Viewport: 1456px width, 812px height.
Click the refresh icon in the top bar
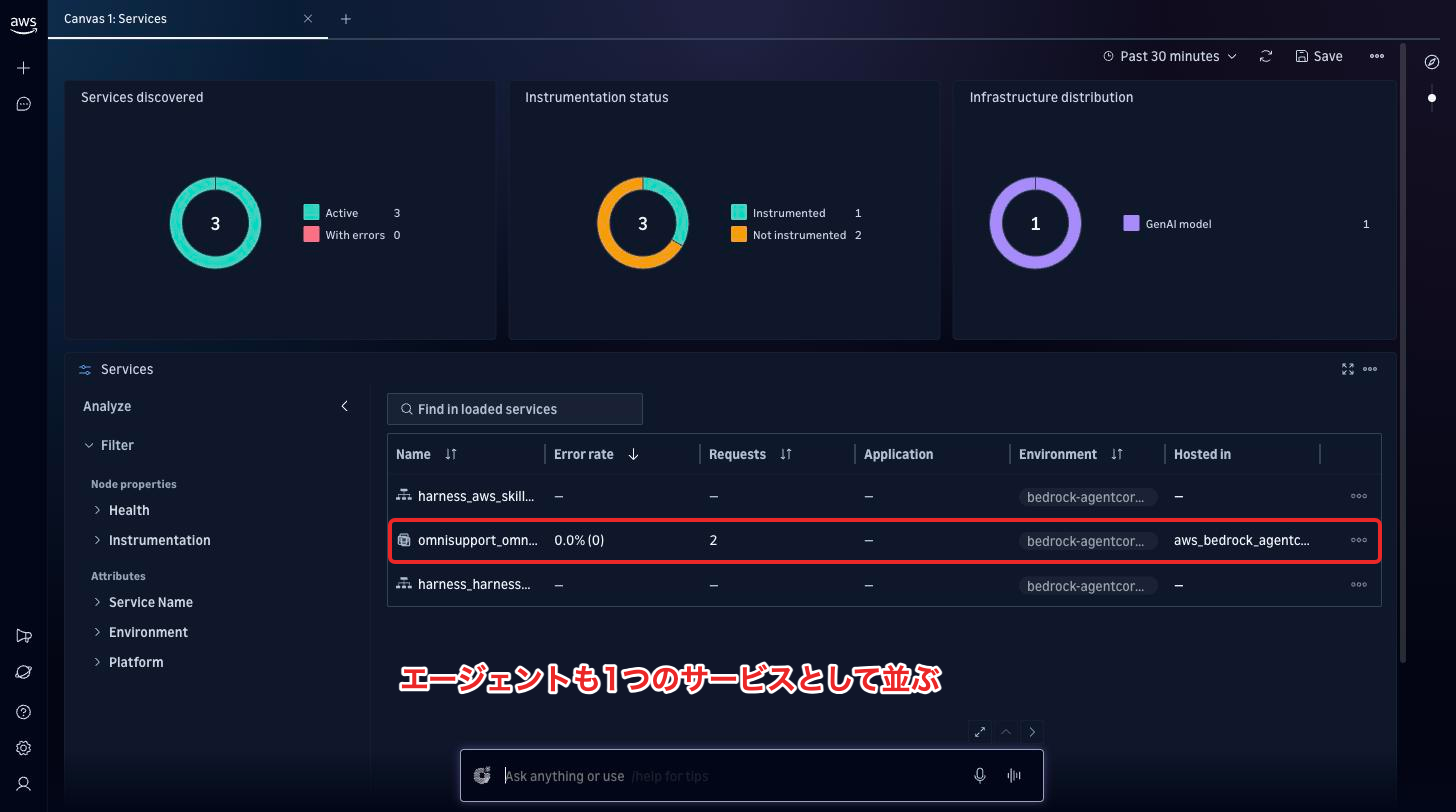1266,56
